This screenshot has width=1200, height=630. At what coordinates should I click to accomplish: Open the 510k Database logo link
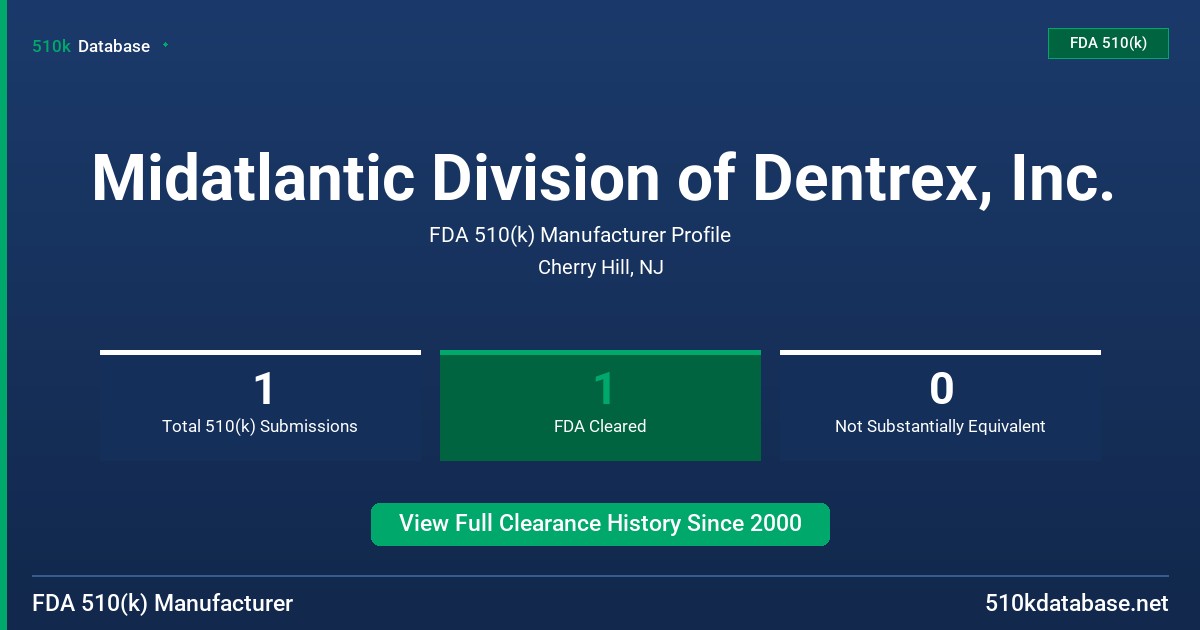click(91, 46)
